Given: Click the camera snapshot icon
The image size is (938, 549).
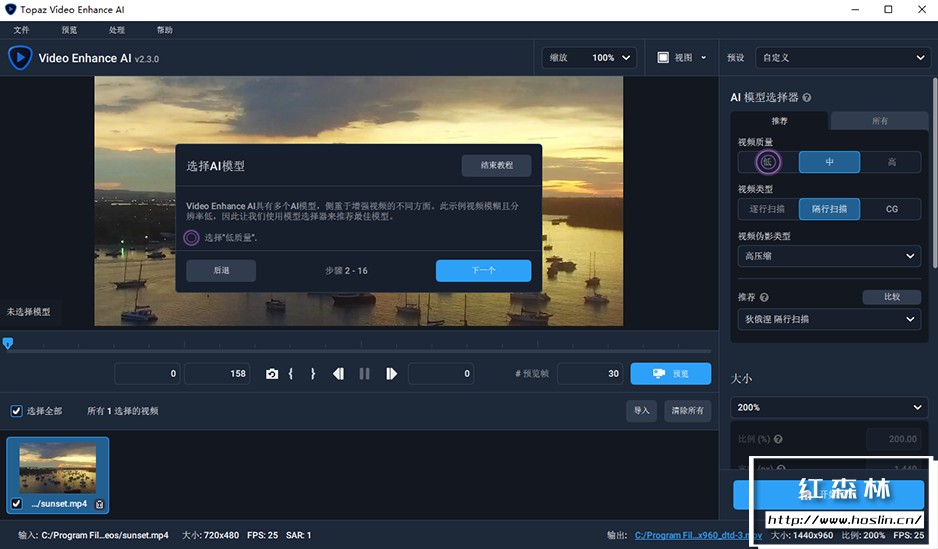Looking at the screenshot, I should 272,374.
